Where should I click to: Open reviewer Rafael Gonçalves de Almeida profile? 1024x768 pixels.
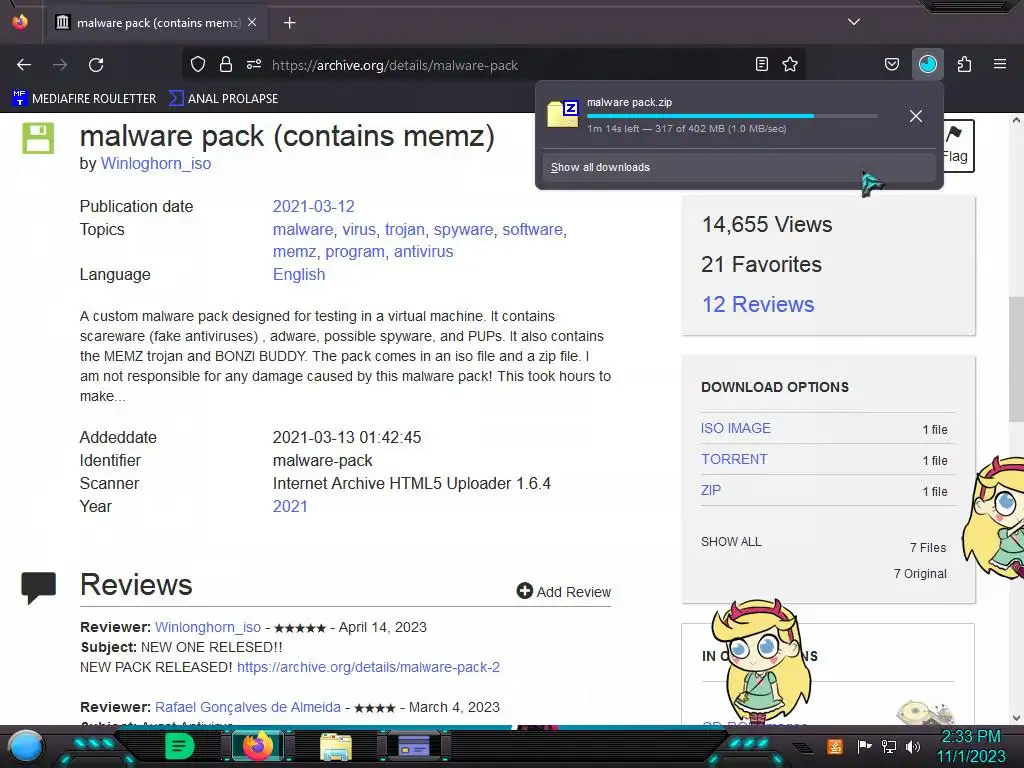(248, 707)
